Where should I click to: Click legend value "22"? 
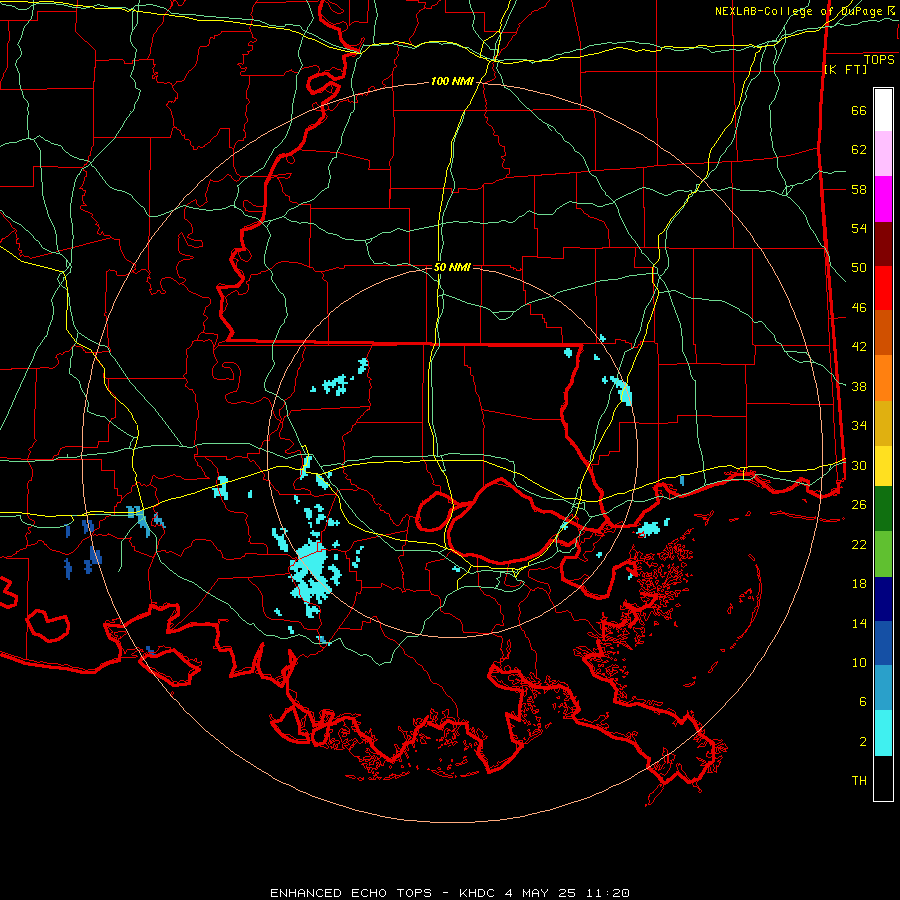[859, 544]
